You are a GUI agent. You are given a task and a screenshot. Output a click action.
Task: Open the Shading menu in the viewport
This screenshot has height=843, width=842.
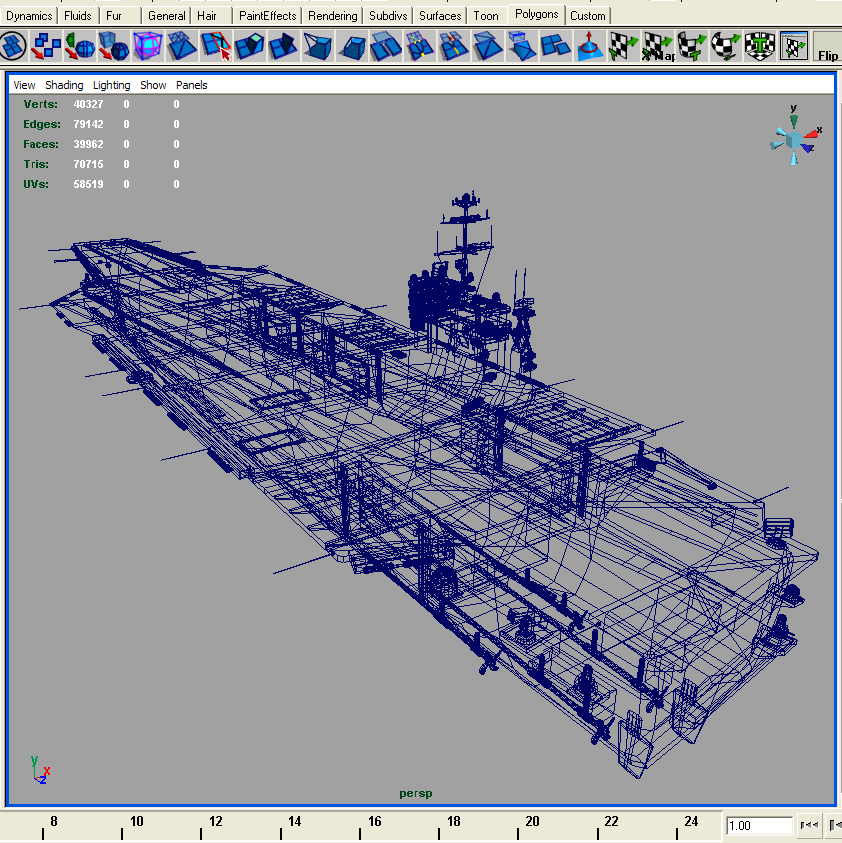[x=64, y=85]
